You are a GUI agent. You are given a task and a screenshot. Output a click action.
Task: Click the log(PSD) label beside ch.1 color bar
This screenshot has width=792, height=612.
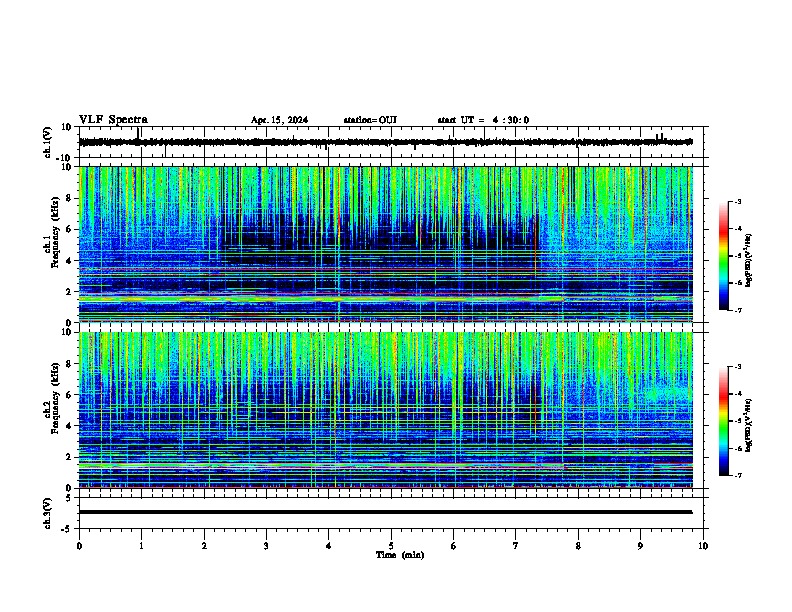pyautogui.click(x=749, y=261)
